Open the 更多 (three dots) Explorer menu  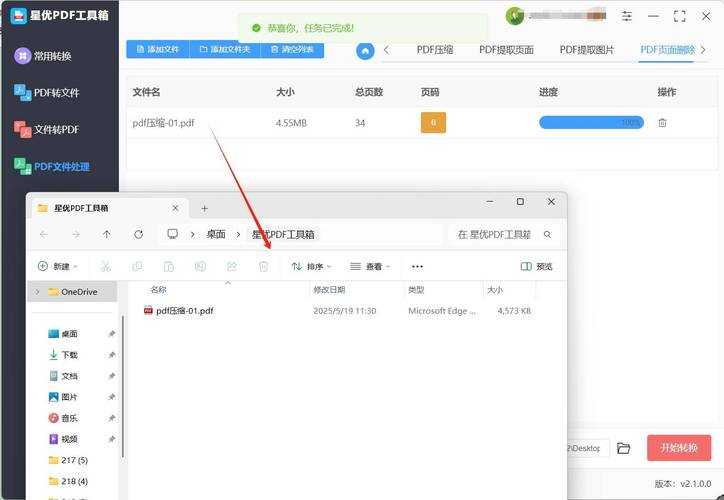pyautogui.click(x=417, y=267)
